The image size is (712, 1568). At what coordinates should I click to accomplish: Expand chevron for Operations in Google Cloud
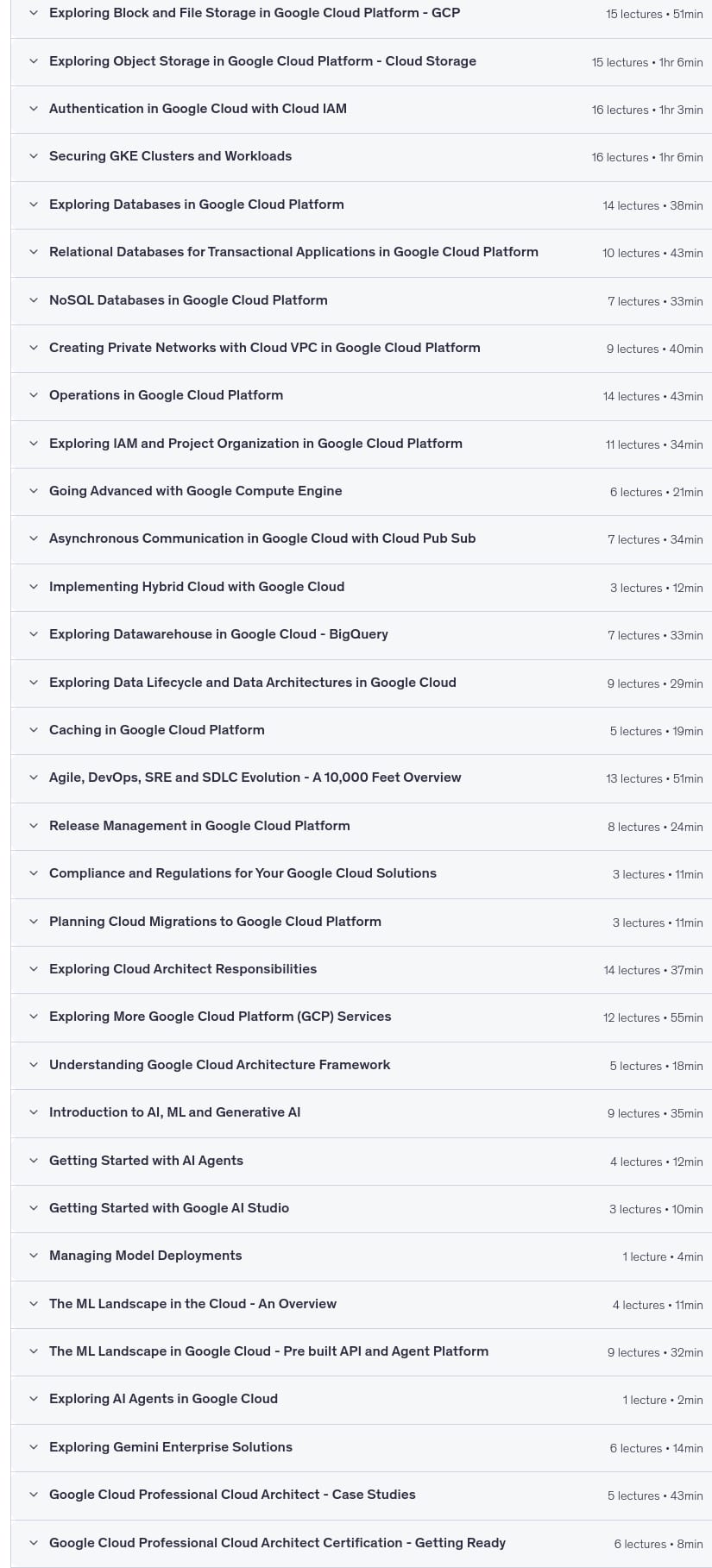(34, 395)
